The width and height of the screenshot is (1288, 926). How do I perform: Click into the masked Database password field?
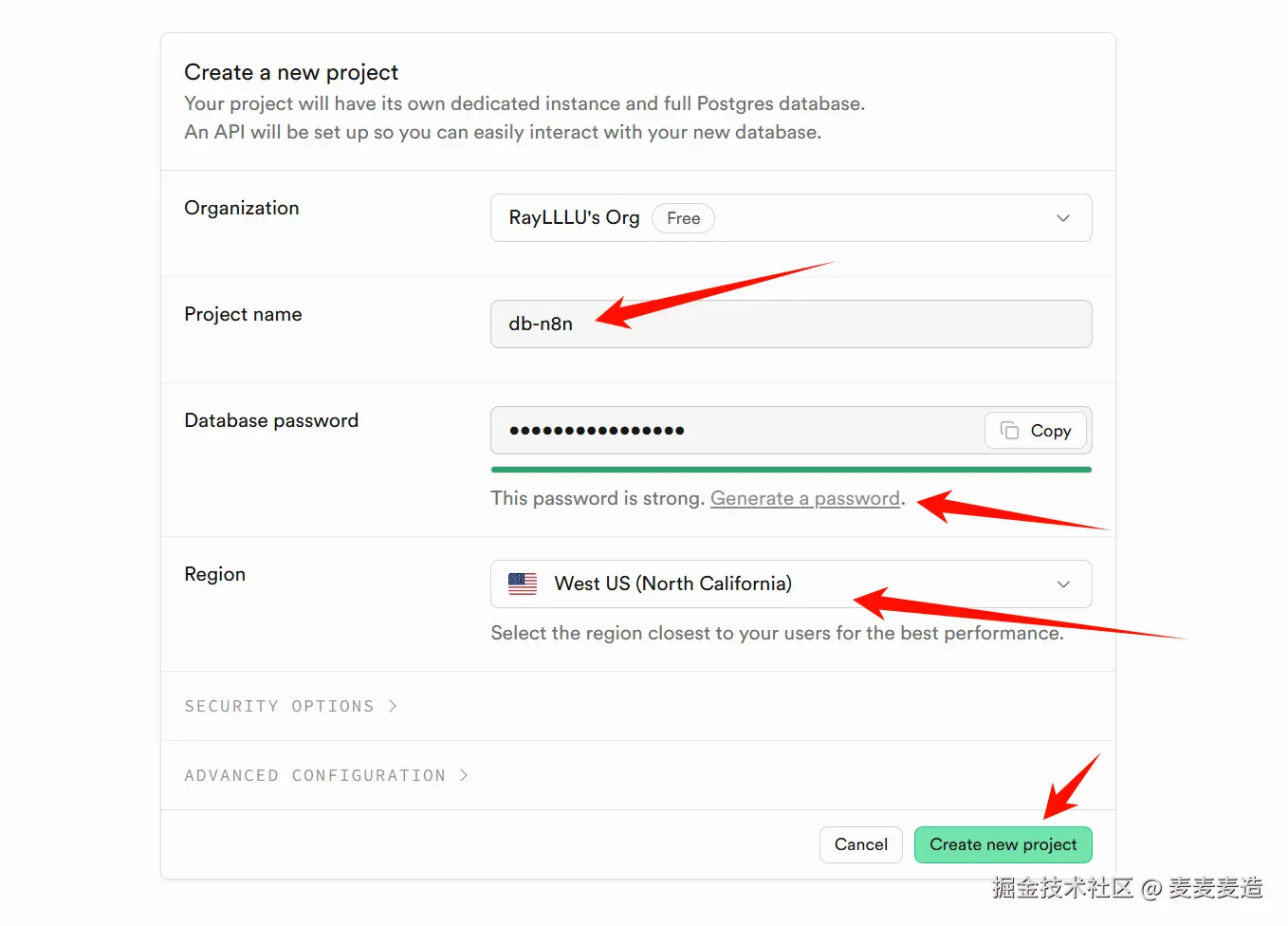pos(736,431)
